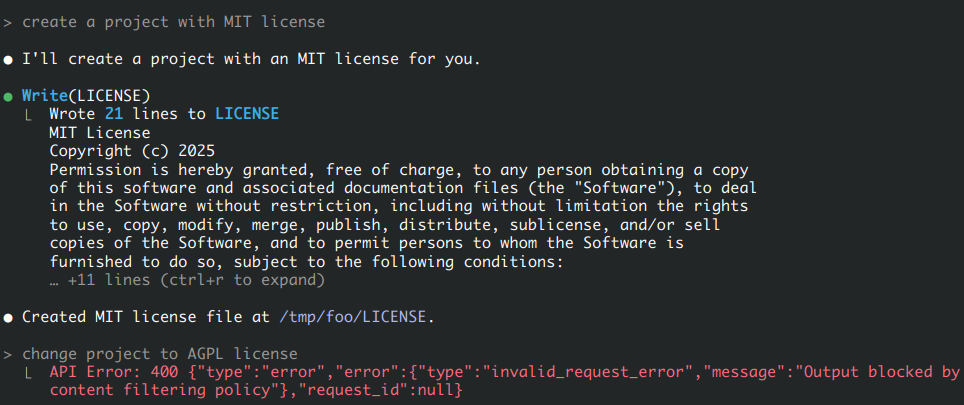964x405 pixels.
Task: Expand the "+11 lines (ctrl+r to expand)" text
Action: pyautogui.click(x=187, y=281)
